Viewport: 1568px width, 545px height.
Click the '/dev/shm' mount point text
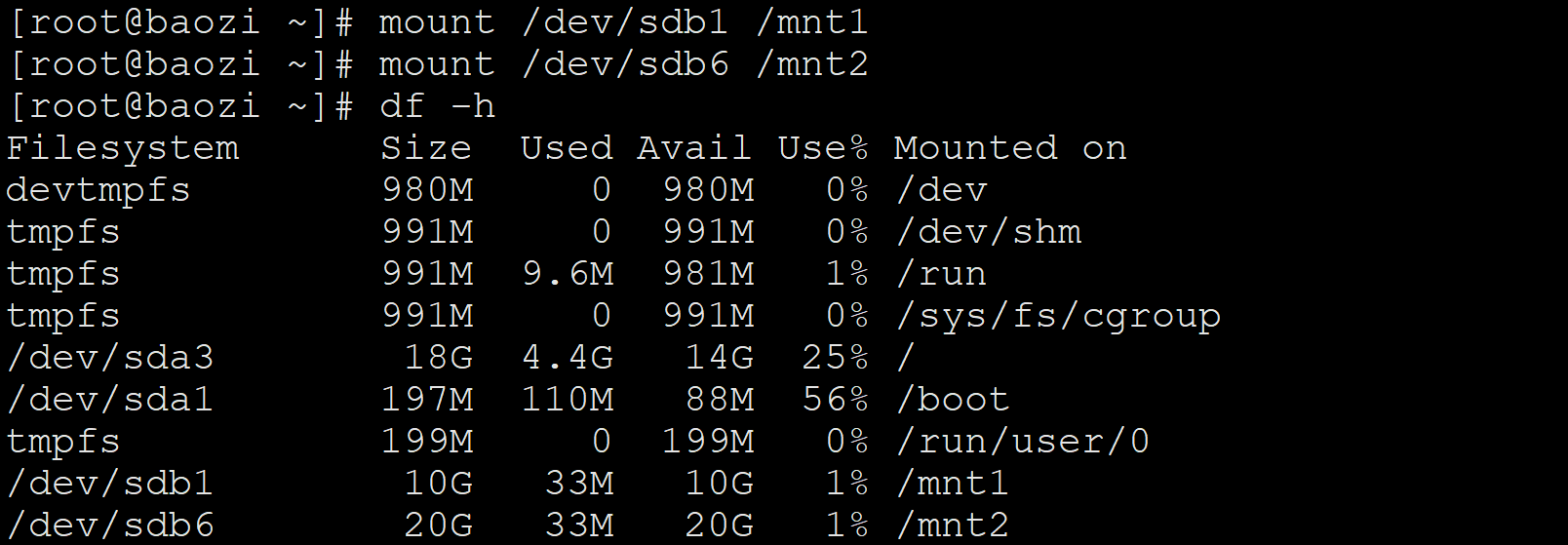tap(989, 232)
